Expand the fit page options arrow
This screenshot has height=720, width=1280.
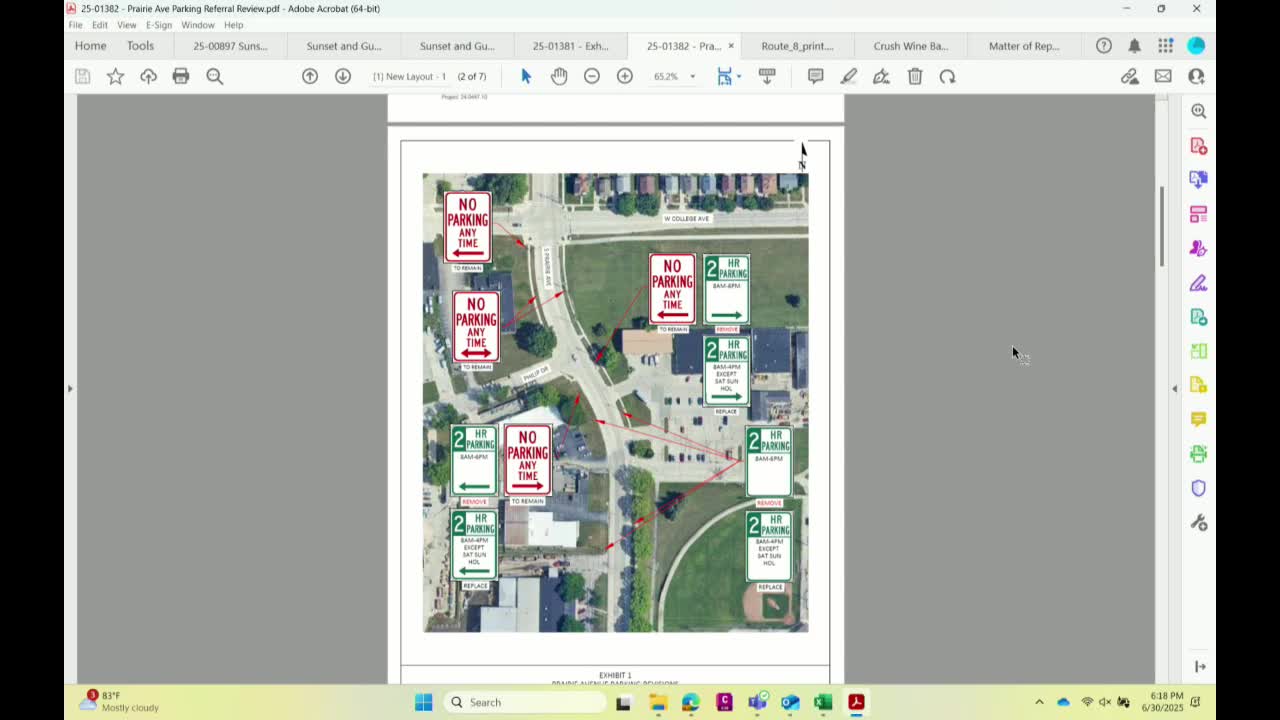point(739,76)
